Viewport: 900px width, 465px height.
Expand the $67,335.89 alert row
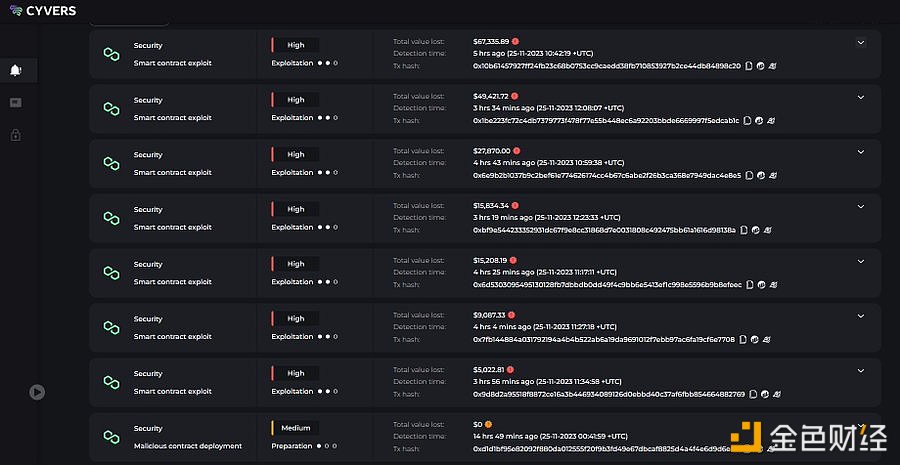click(x=860, y=42)
